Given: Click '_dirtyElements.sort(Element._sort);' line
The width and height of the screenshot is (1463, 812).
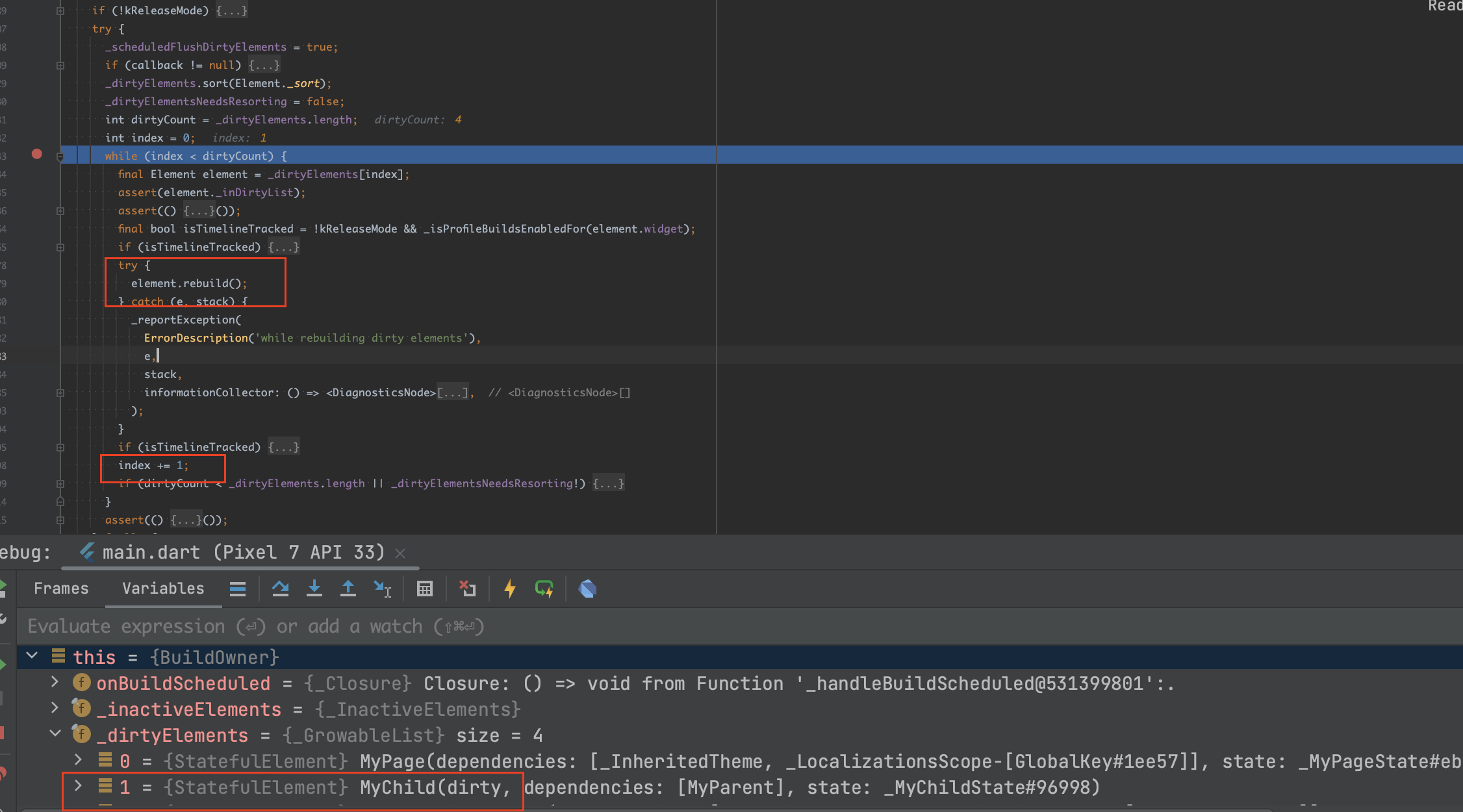Looking at the screenshot, I should [218, 83].
